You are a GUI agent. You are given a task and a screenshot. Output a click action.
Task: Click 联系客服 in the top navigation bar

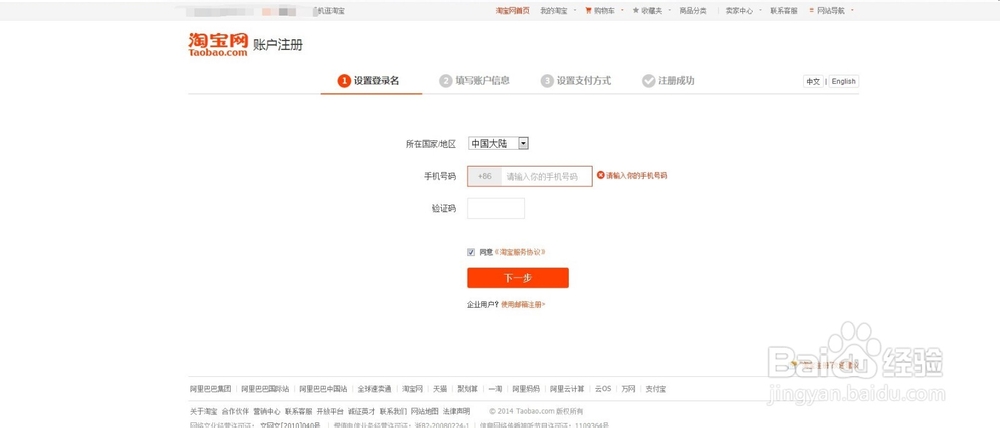pos(783,11)
